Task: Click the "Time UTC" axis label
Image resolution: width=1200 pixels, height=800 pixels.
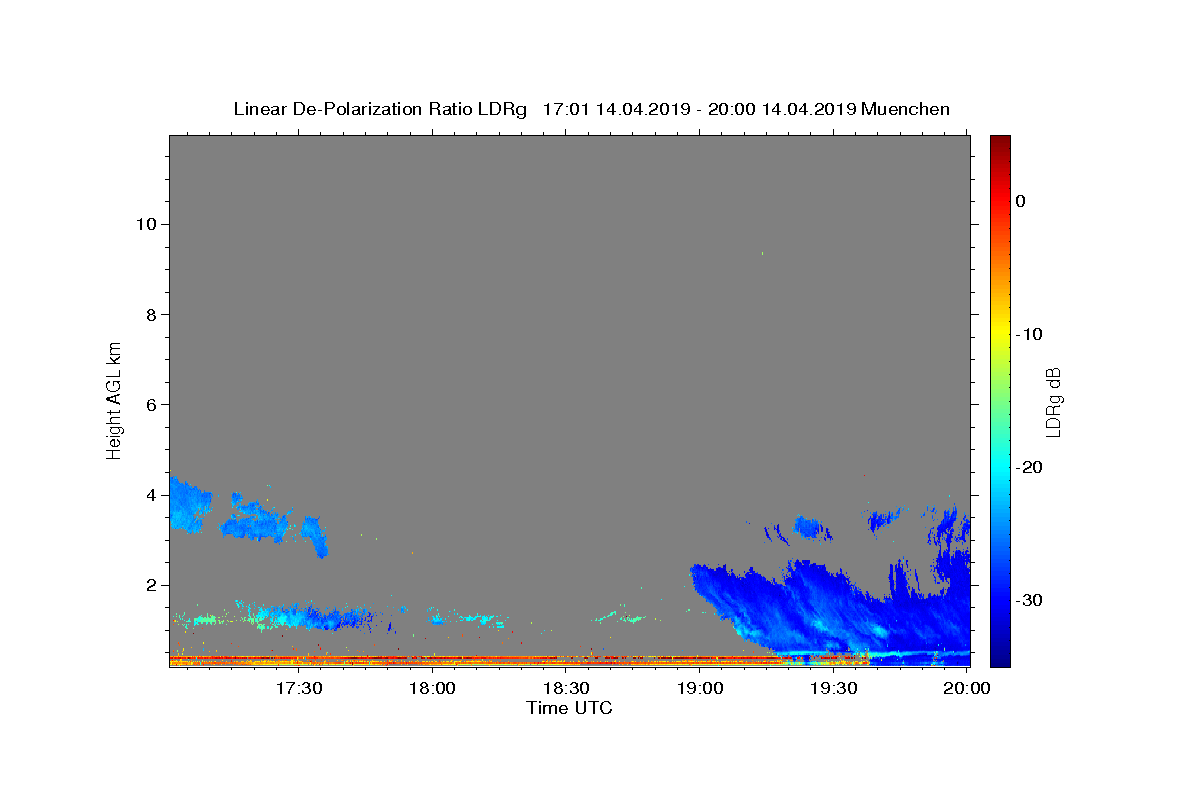Action: pos(569,708)
